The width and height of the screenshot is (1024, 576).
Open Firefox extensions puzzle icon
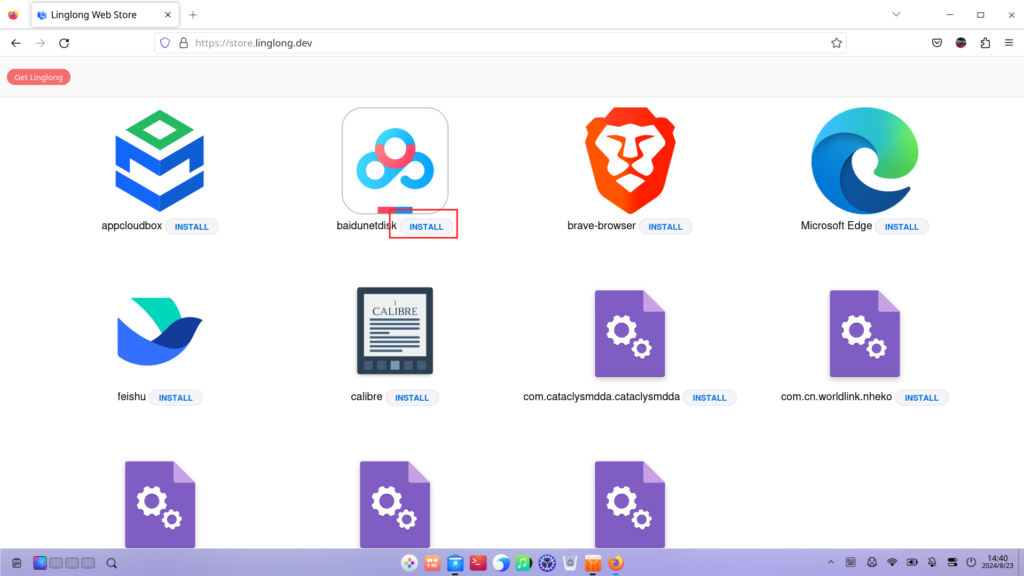[x=985, y=43]
